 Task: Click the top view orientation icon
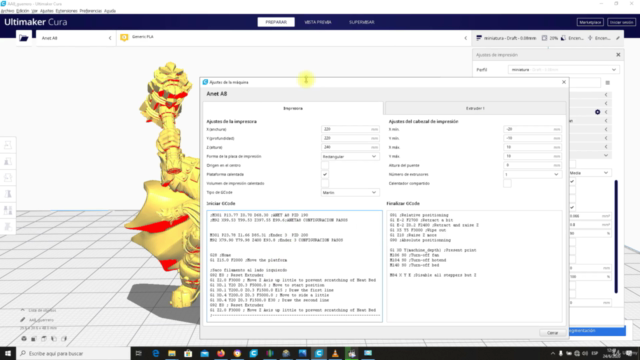[44, 339]
